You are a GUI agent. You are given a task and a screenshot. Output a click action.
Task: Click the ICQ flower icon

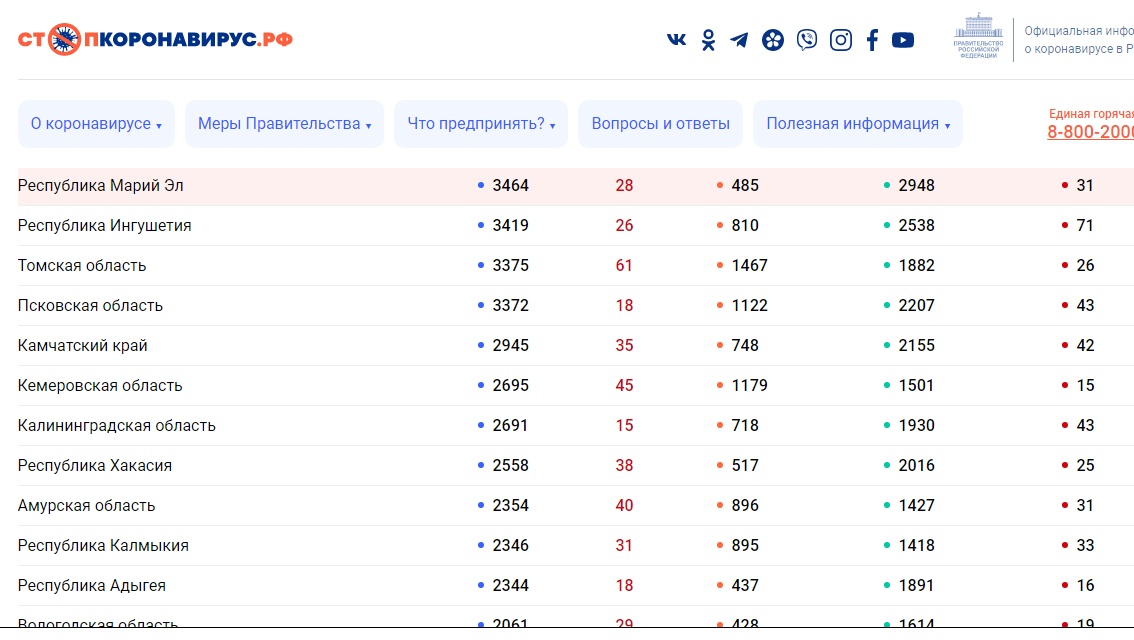pyautogui.click(x=772, y=40)
